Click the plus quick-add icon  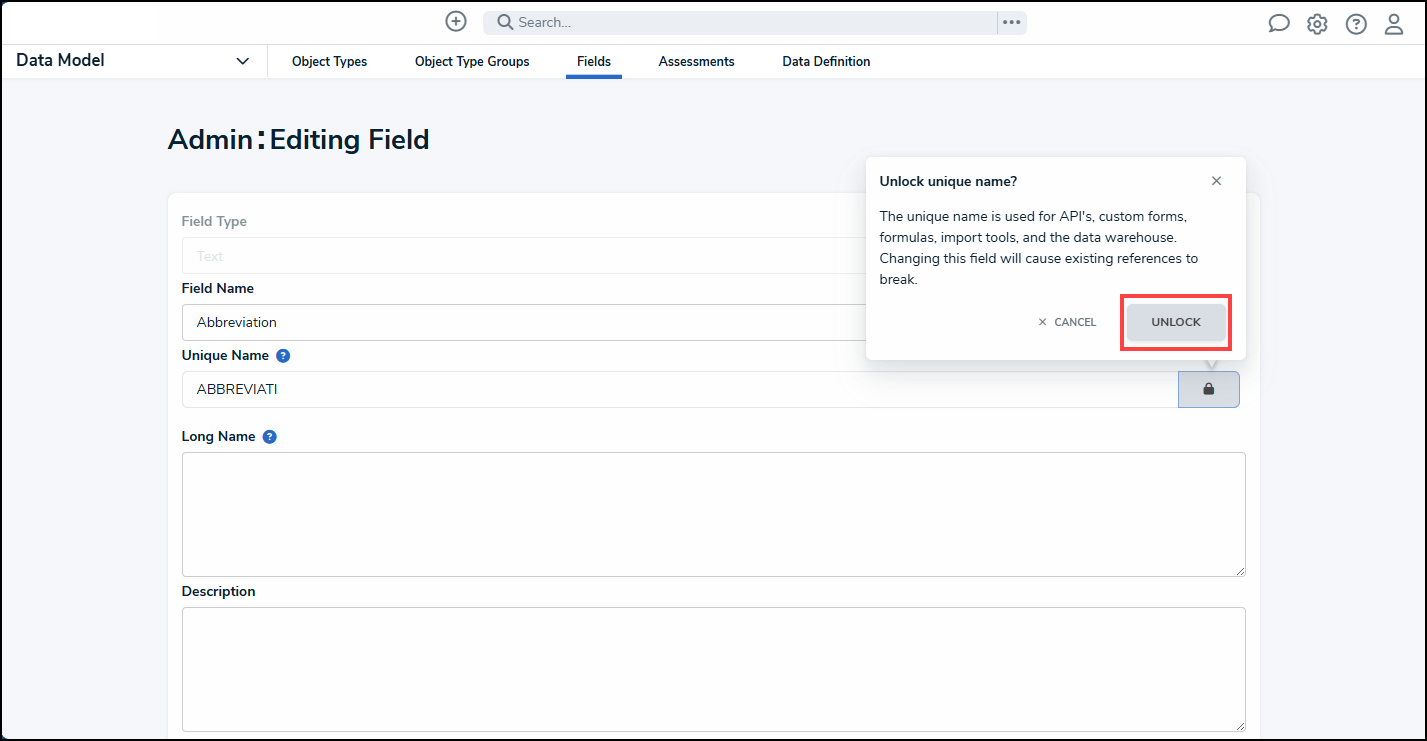click(x=456, y=22)
